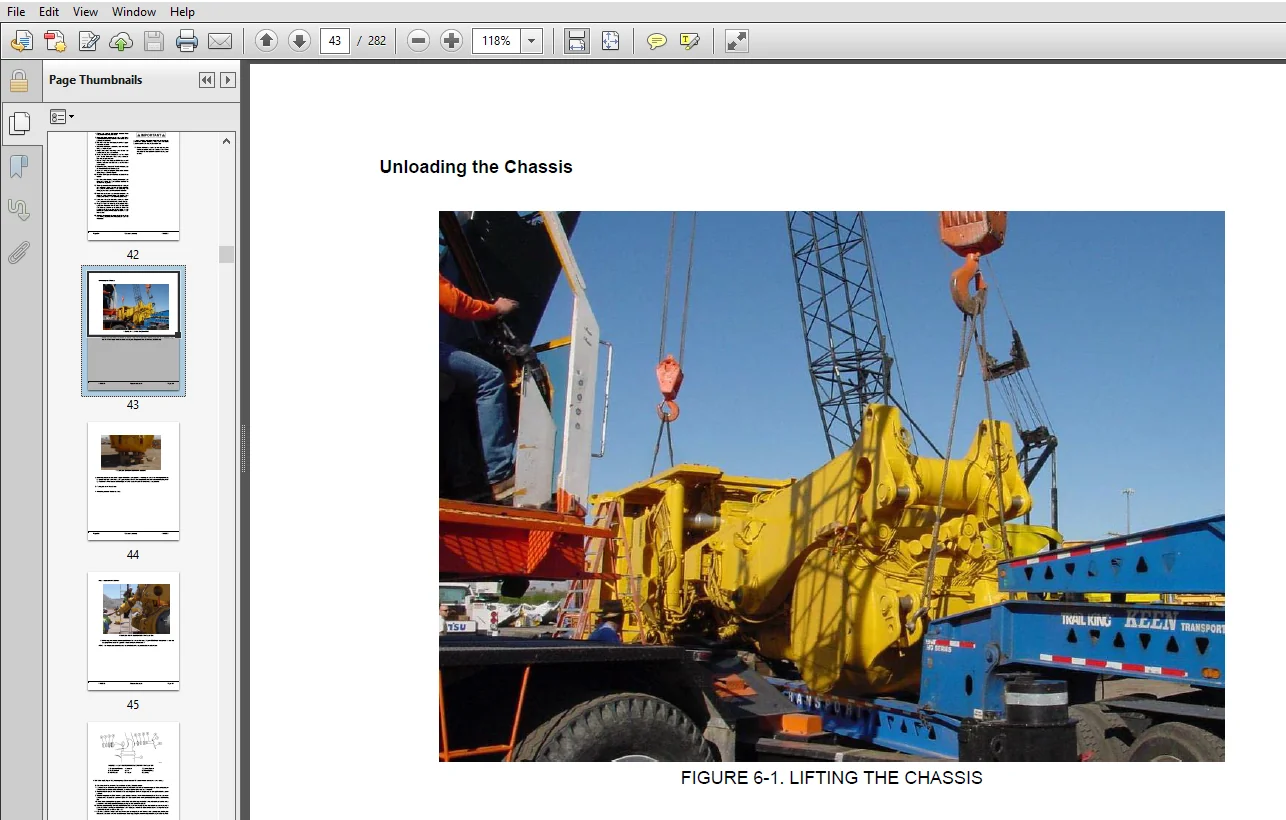Screen dimensions: 1286x820
Task: Select page 44 thumbnail
Action: click(x=133, y=481)
